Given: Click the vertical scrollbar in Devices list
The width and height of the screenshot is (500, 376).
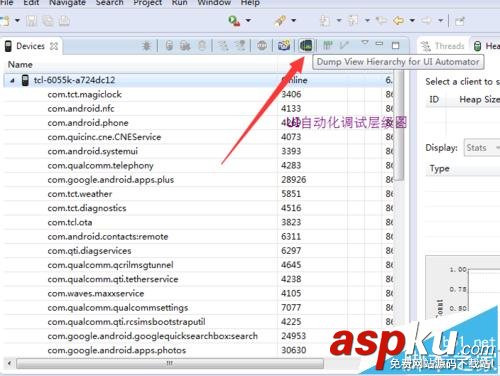Looking at the screenshot, I should pos(400,125).
